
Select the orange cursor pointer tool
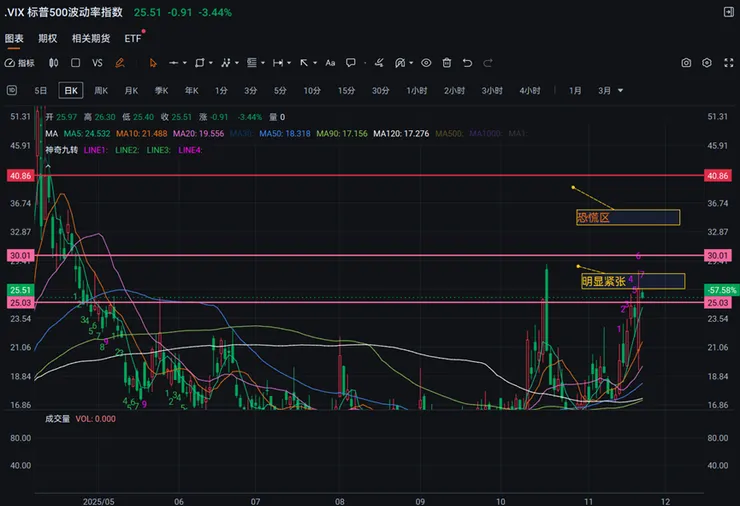click(x=152, y=63)
